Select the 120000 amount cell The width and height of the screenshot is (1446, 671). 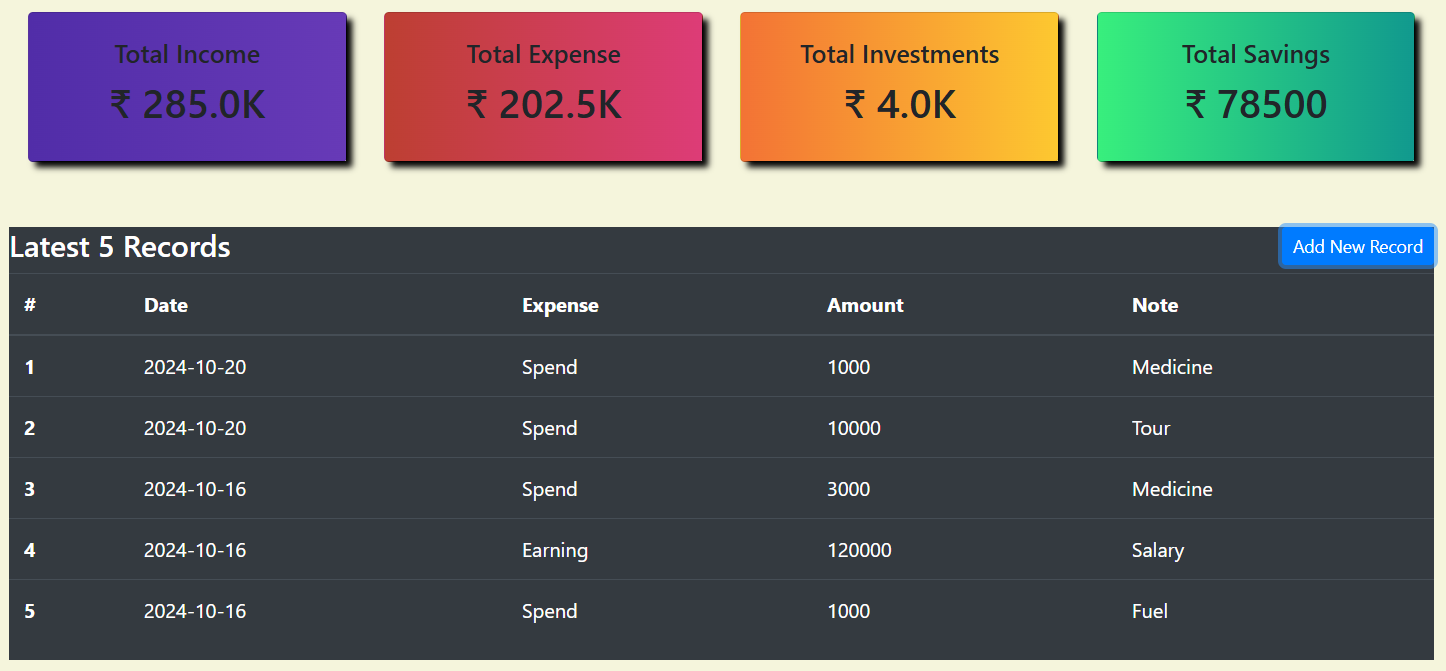(x=860, y=550)
